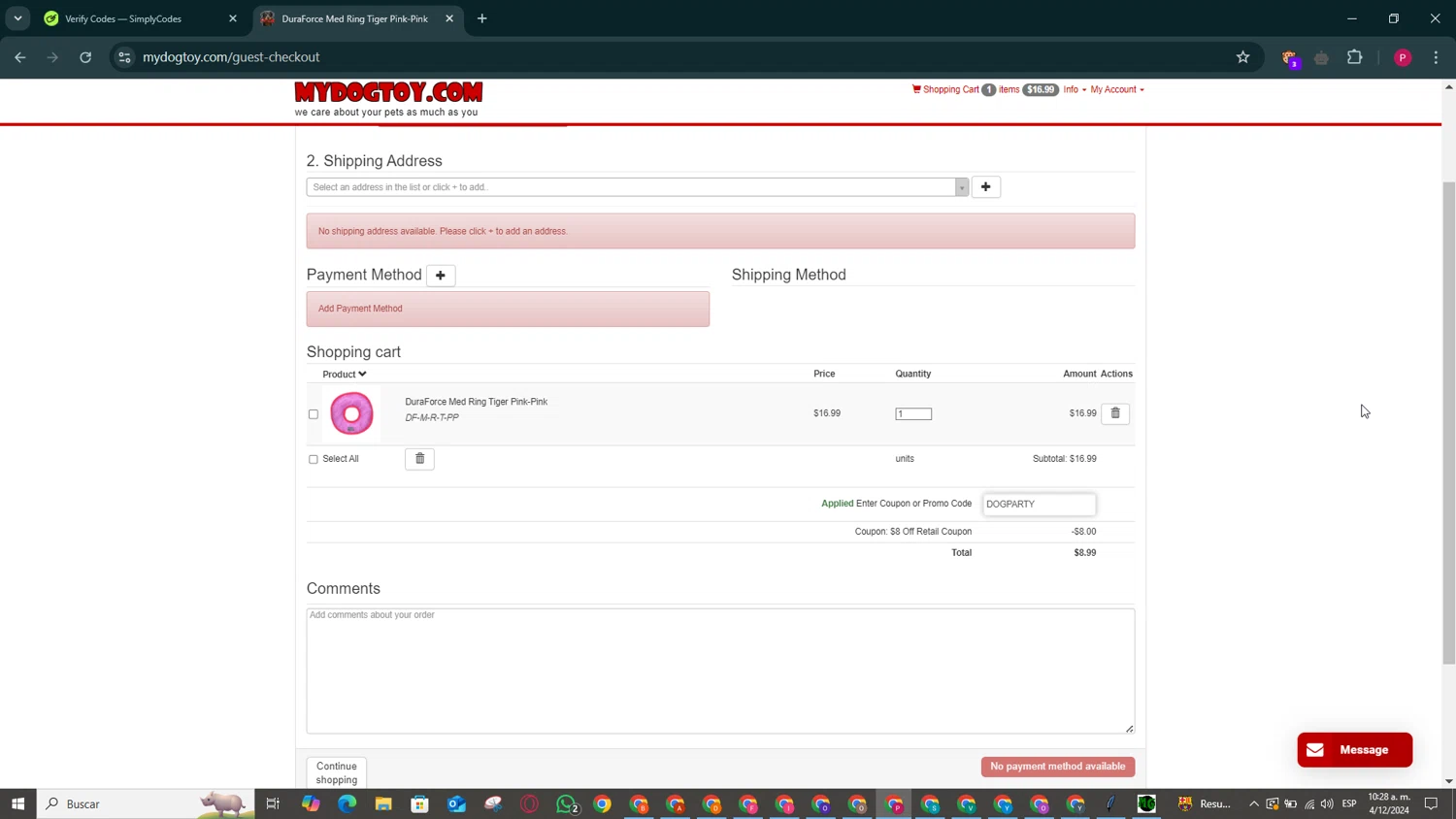Tick the Select All checkbox
The width and height of the screenshot is (1456, 819).
pos(314,459)
